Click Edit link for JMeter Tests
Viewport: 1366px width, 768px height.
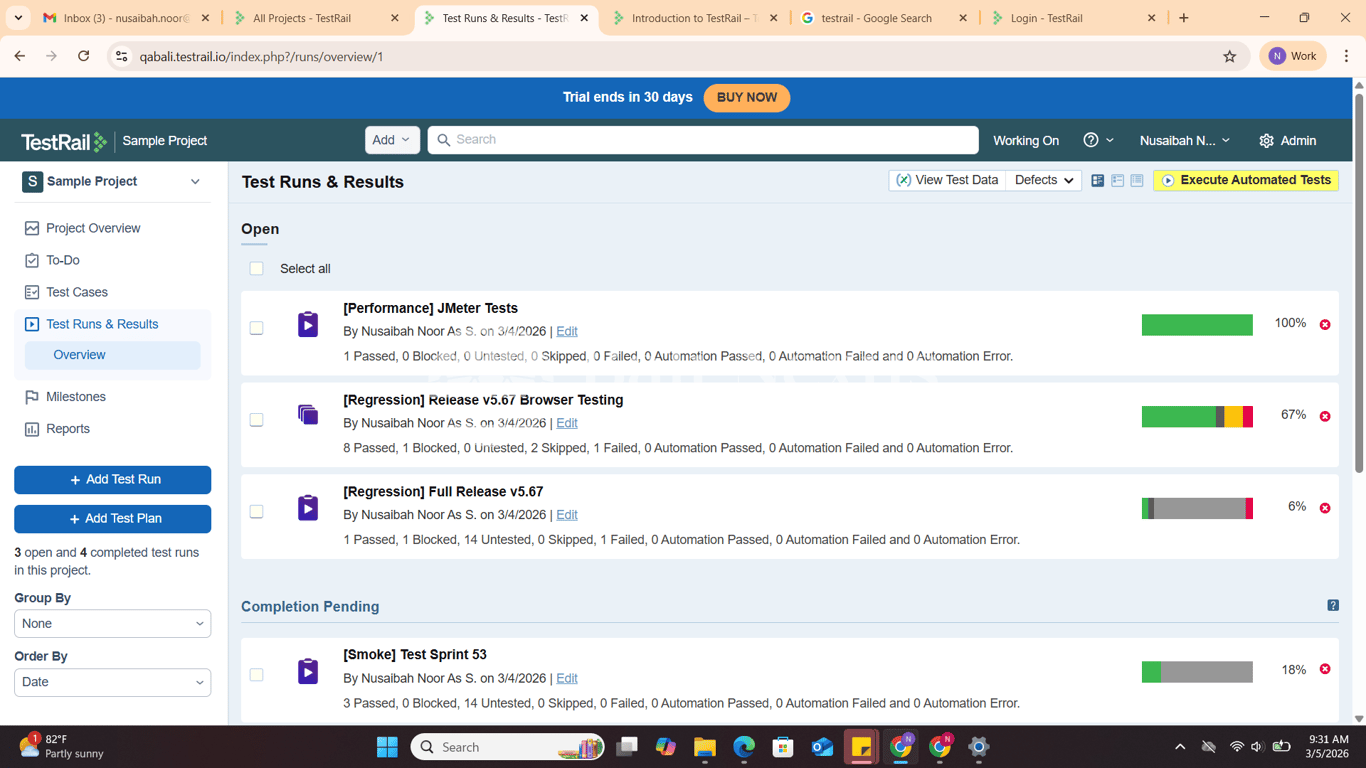(x=567, y=331)
